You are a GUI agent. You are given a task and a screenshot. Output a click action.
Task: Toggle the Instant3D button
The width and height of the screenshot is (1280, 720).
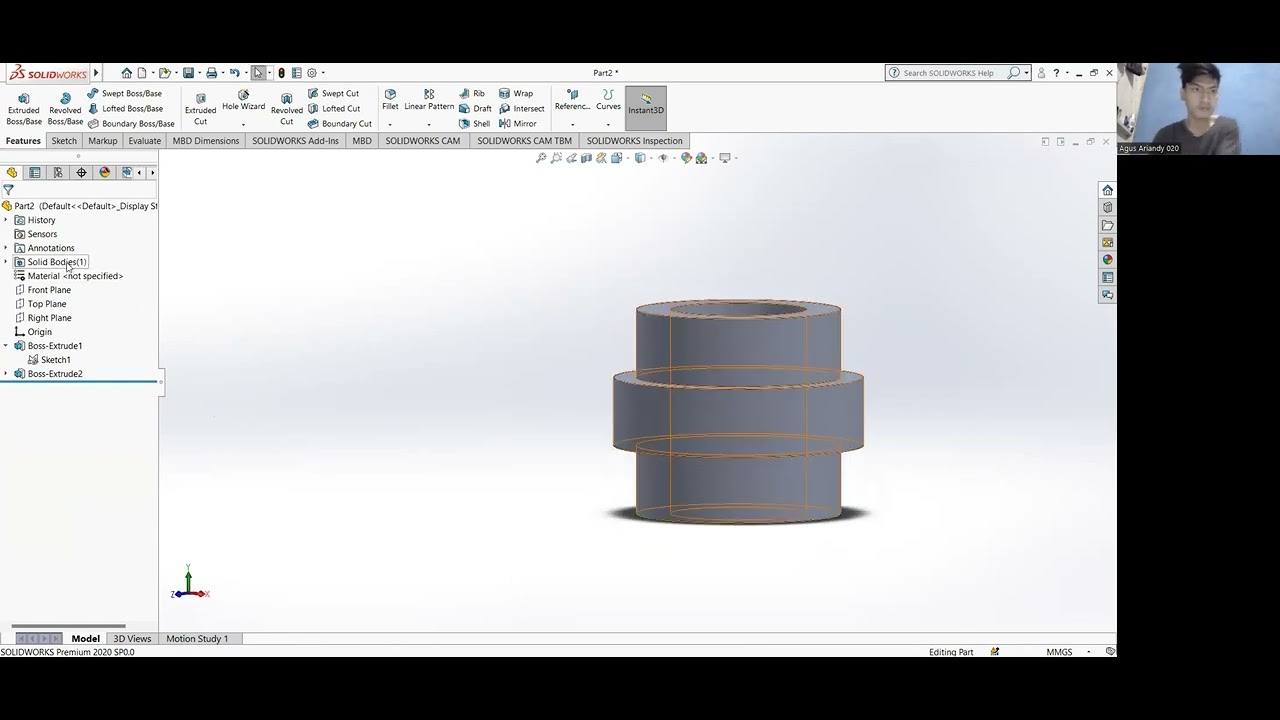646,107
